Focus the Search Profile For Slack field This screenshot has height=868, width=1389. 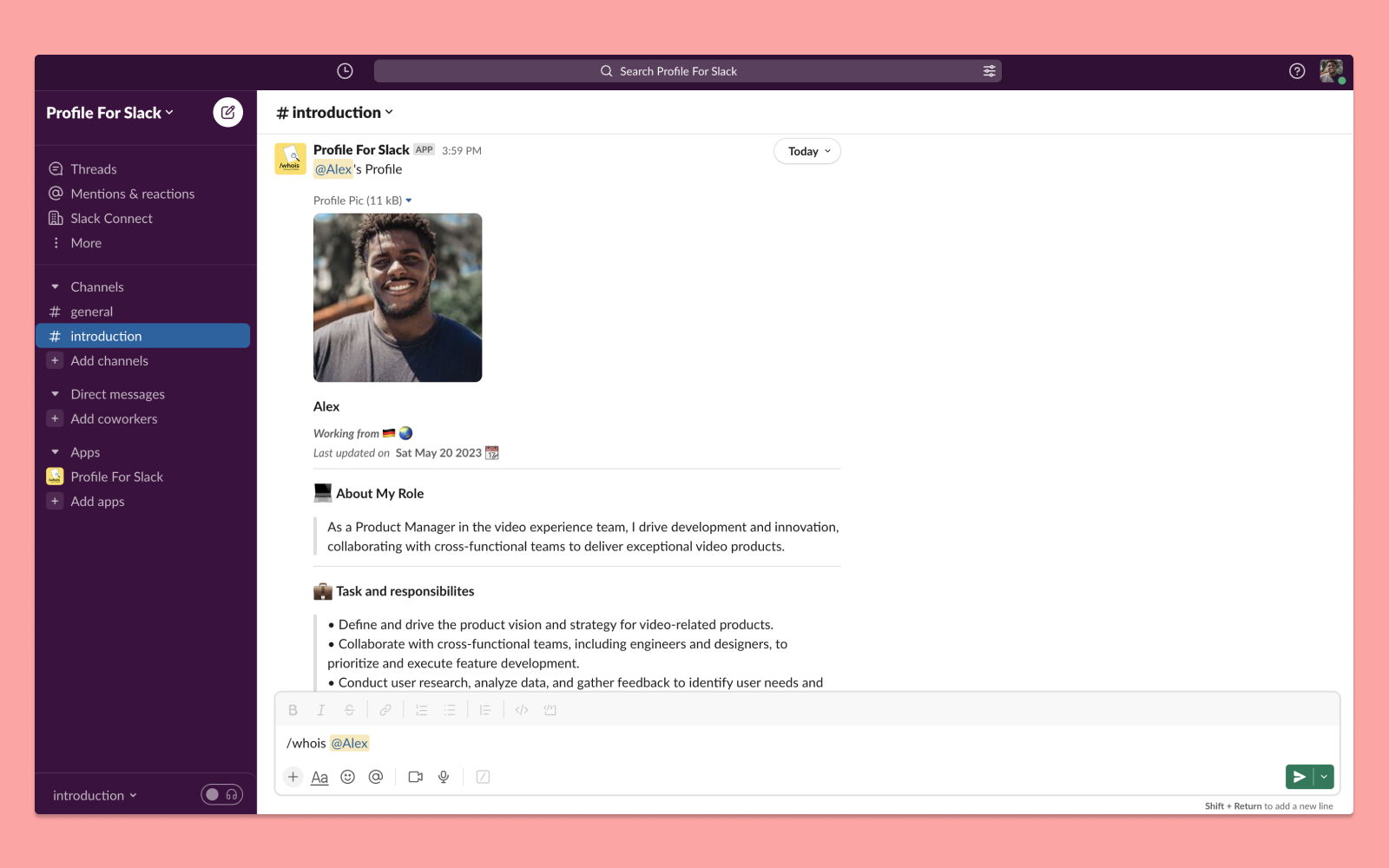(688, 71)
